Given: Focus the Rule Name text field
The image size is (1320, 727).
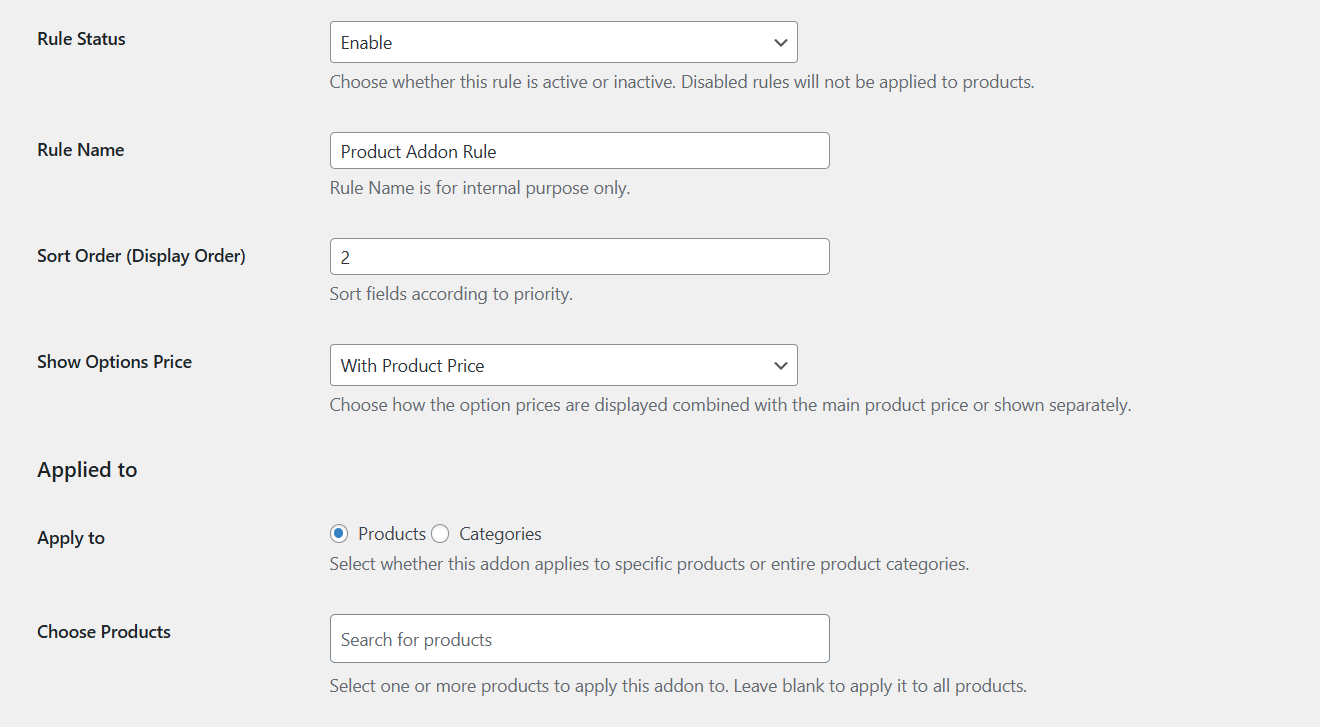Looking at the screenshot, I should [x=579, y=151].
